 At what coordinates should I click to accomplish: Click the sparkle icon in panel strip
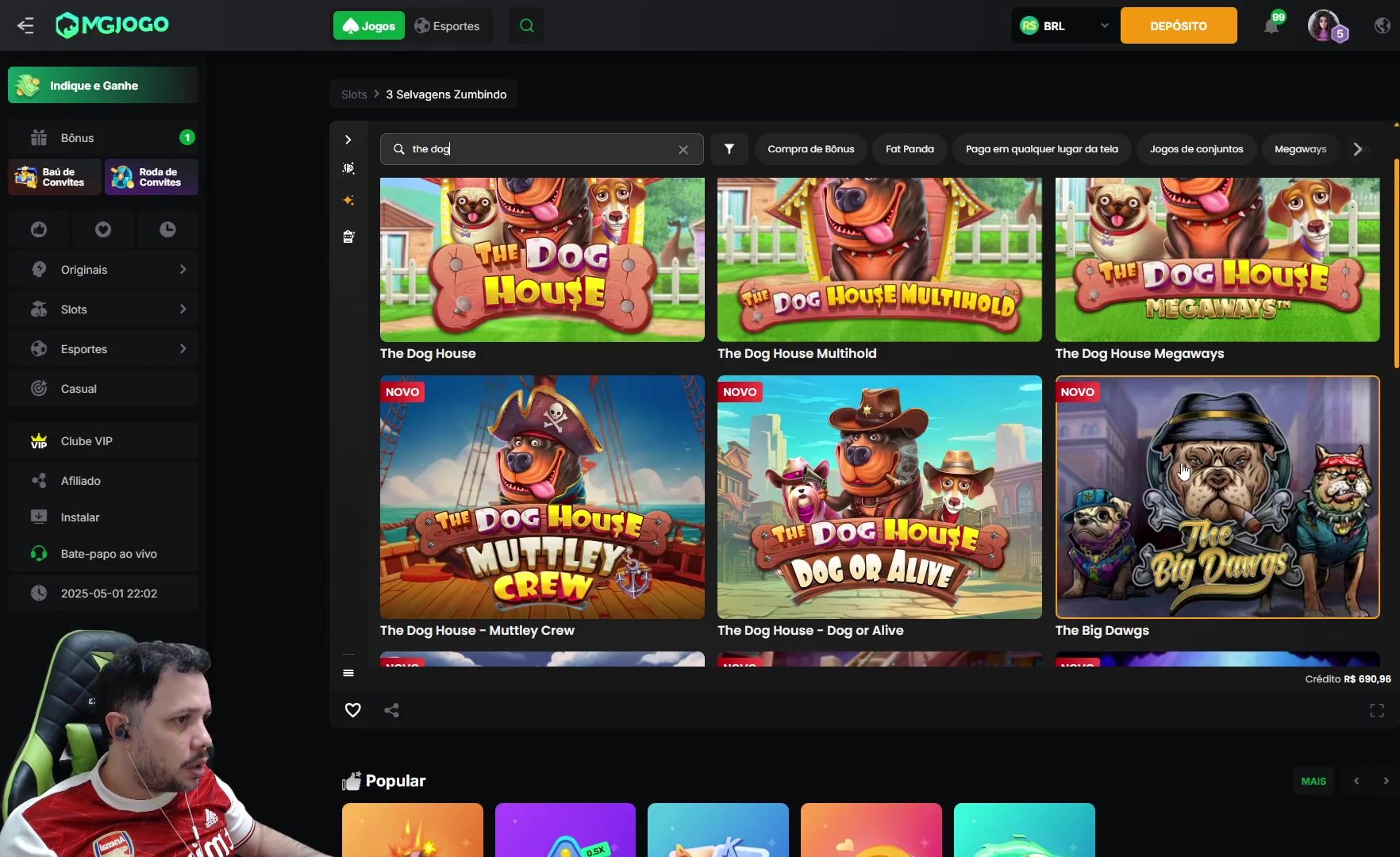[x=348, y=201]
